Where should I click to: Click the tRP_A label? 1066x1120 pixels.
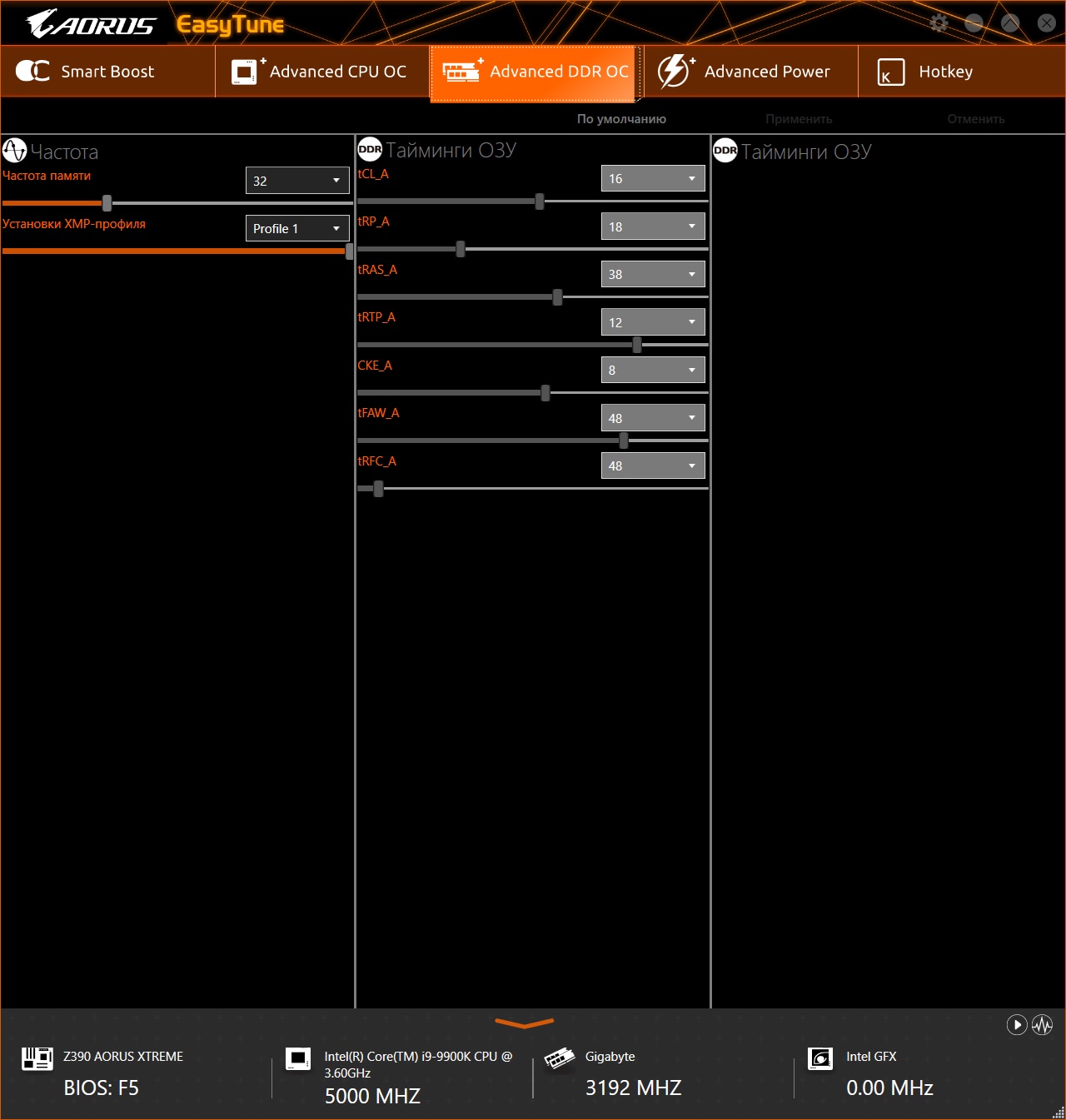click(x=374, y=222)
